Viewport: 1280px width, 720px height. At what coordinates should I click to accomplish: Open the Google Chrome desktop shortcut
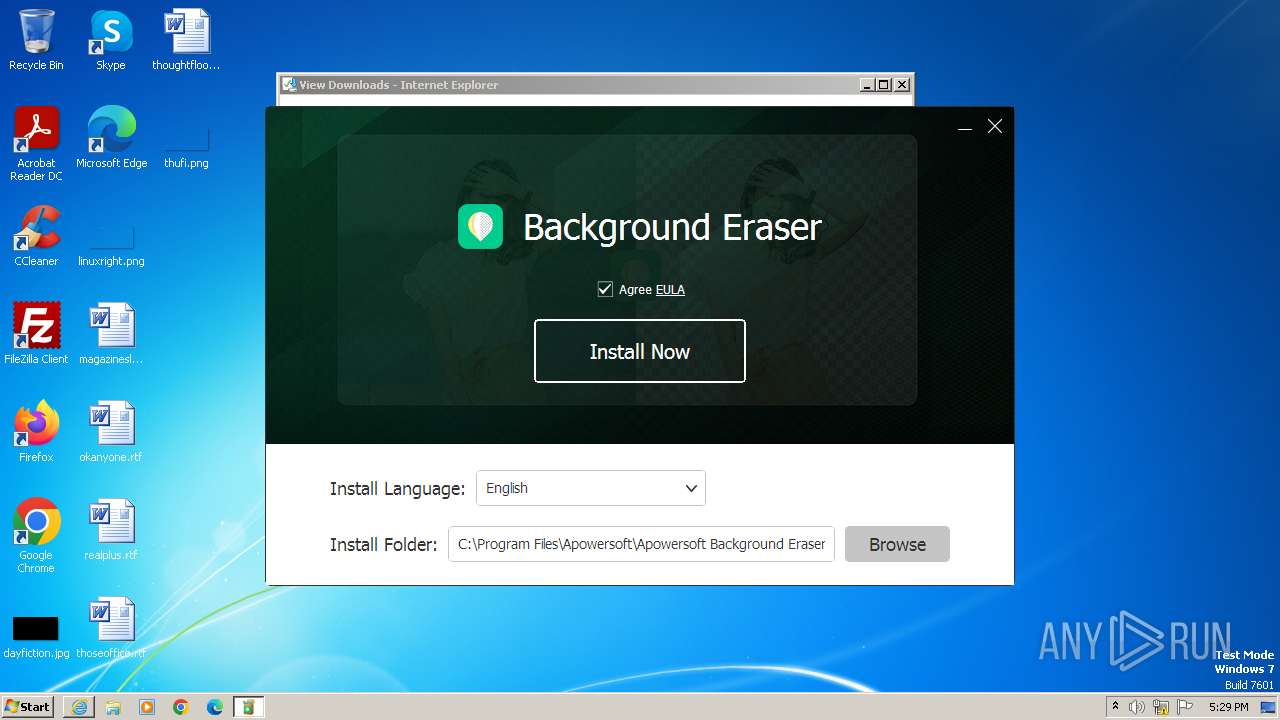point(36,536)
